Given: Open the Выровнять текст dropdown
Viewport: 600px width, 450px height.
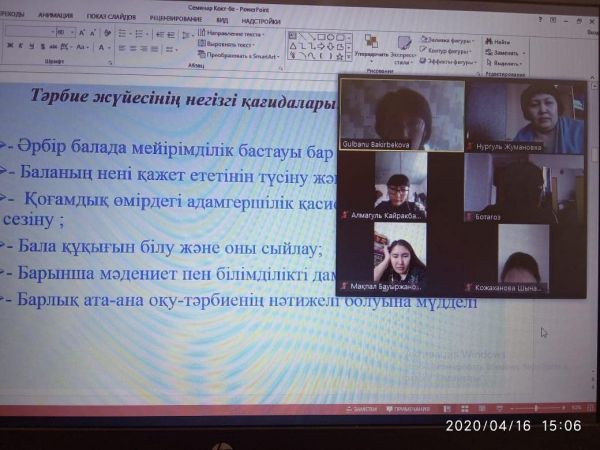Looking at the screenshot, I should (226, 44).
